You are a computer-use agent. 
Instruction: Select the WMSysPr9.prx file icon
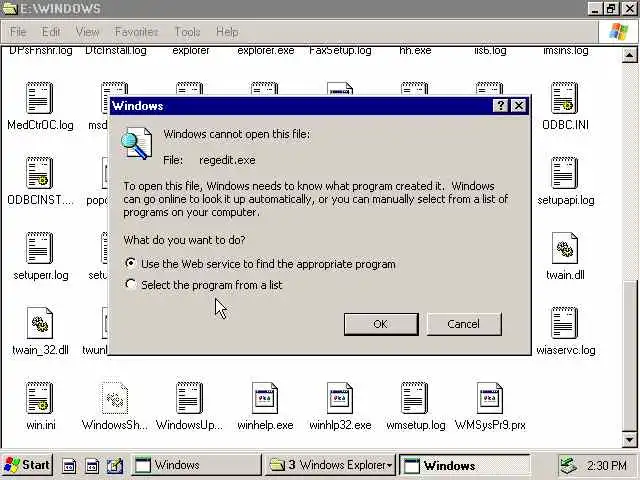coord(490,398)
